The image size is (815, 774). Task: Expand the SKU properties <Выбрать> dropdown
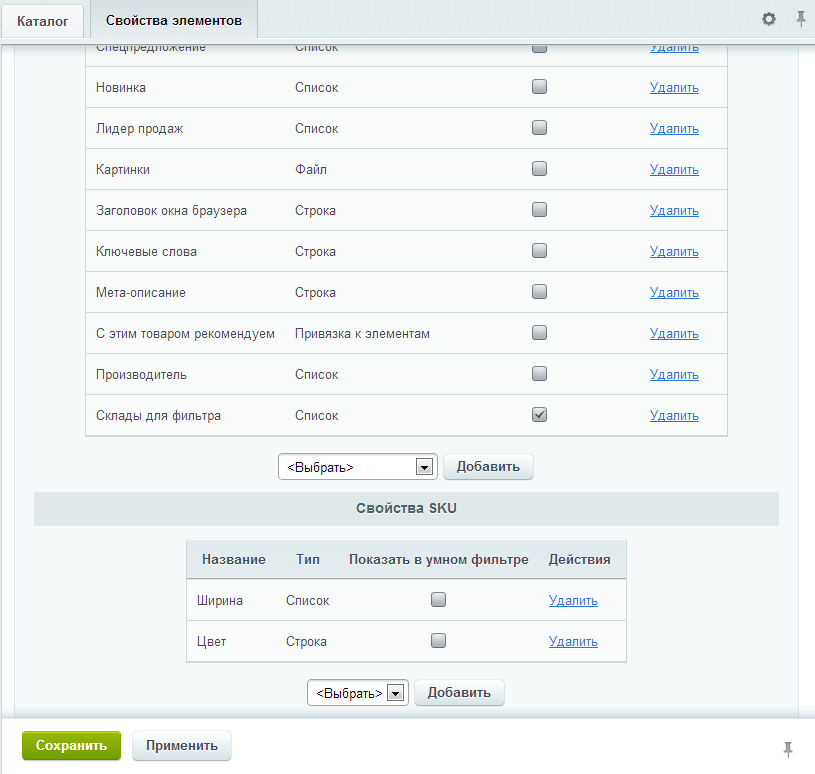click(x=357, y=693)
